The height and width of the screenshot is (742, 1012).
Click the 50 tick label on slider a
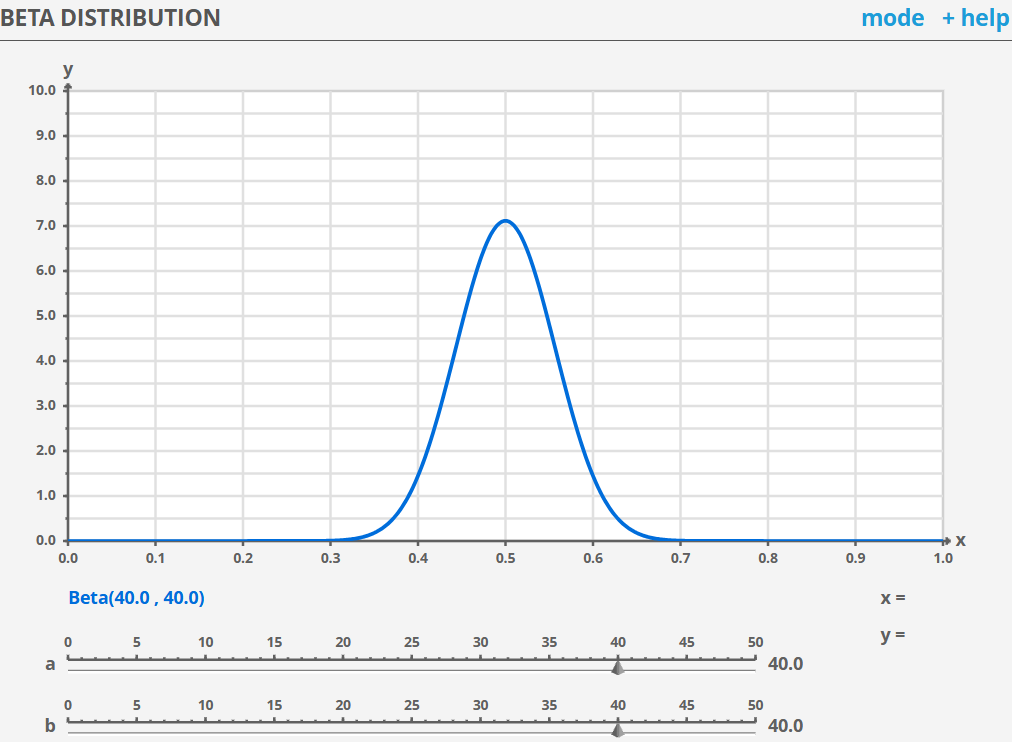(x=756, y=643)
